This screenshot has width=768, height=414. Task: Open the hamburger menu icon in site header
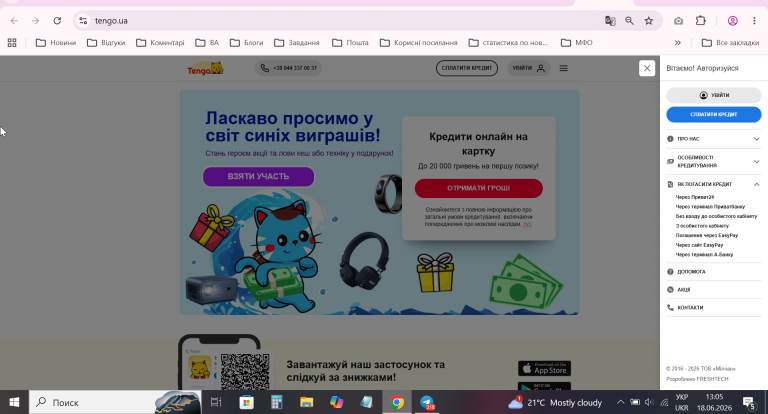coord(564,68)
